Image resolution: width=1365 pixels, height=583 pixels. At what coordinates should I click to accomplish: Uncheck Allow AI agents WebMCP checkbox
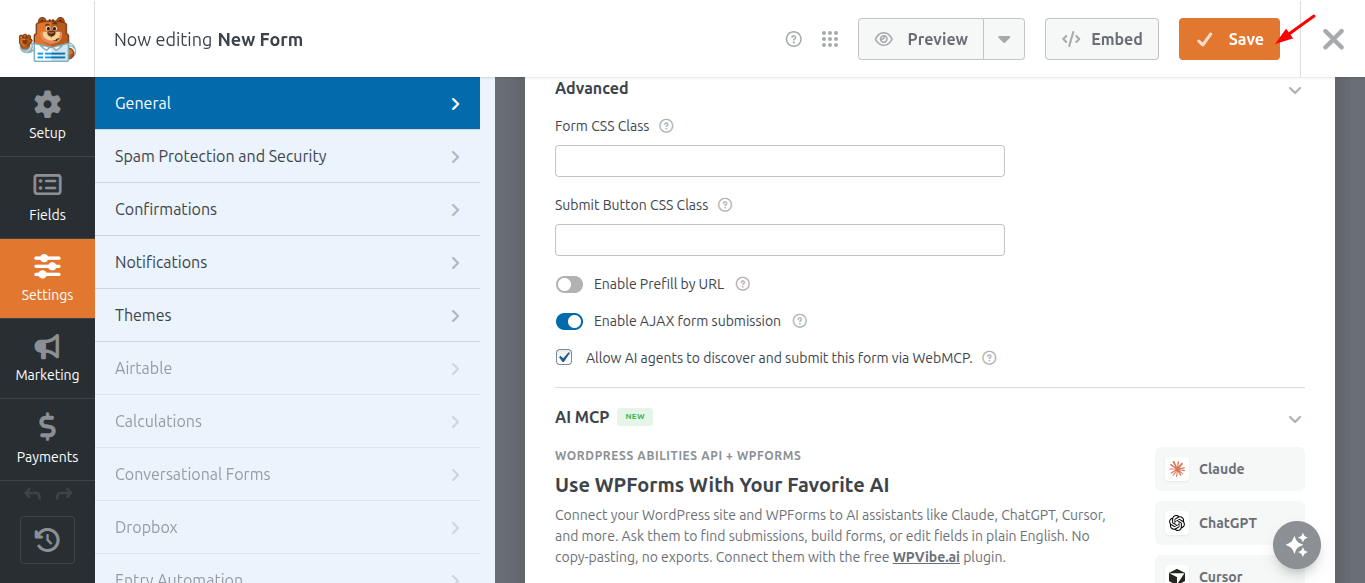point(564,357)
